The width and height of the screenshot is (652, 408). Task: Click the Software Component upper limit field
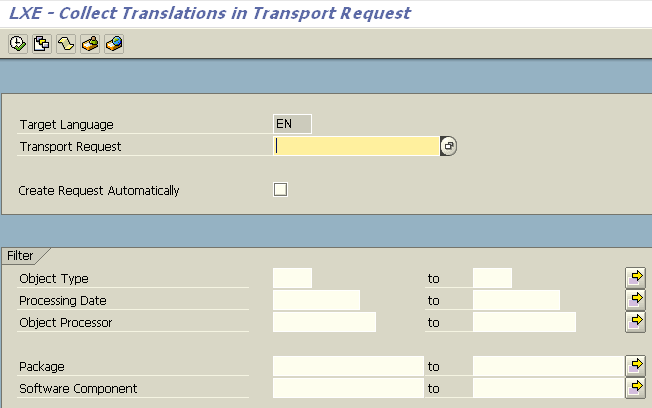[548, 388]
